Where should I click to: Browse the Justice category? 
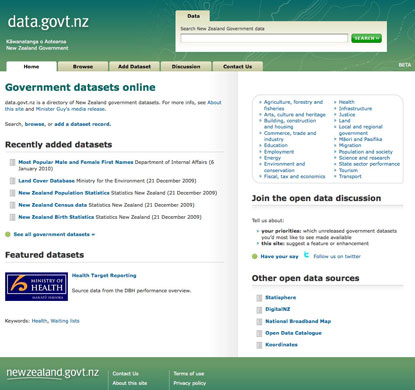(x=347, y=114)
